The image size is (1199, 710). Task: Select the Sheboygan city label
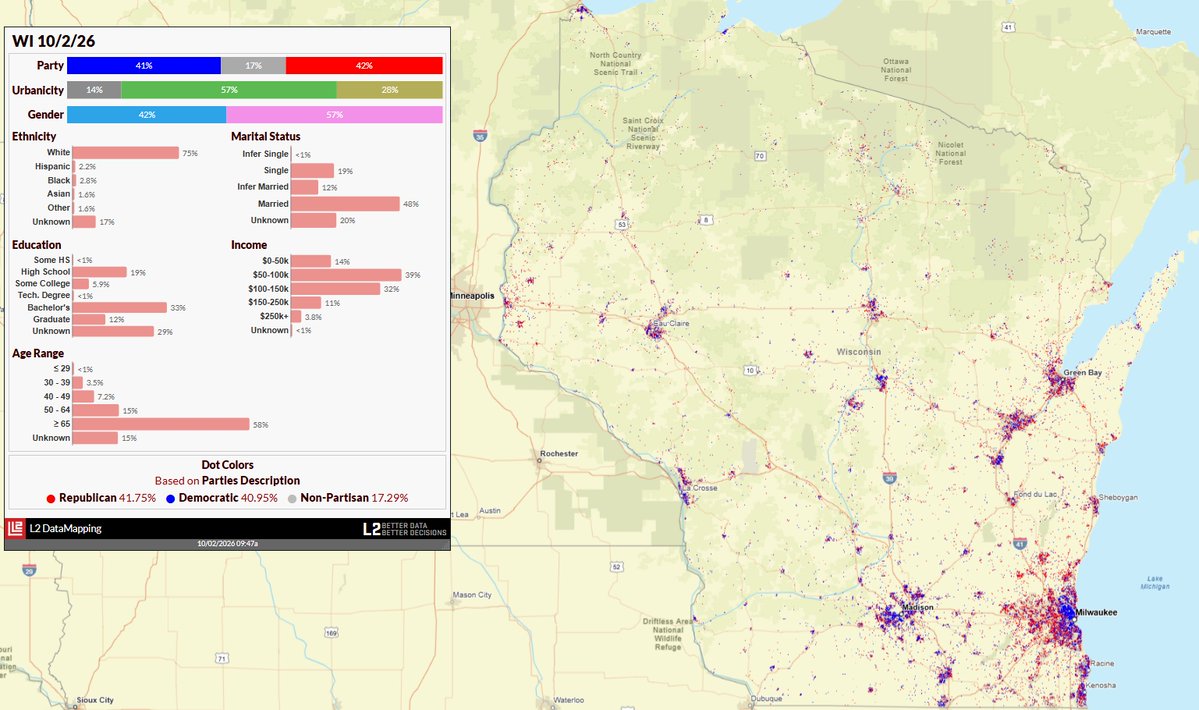(1118, 498)
